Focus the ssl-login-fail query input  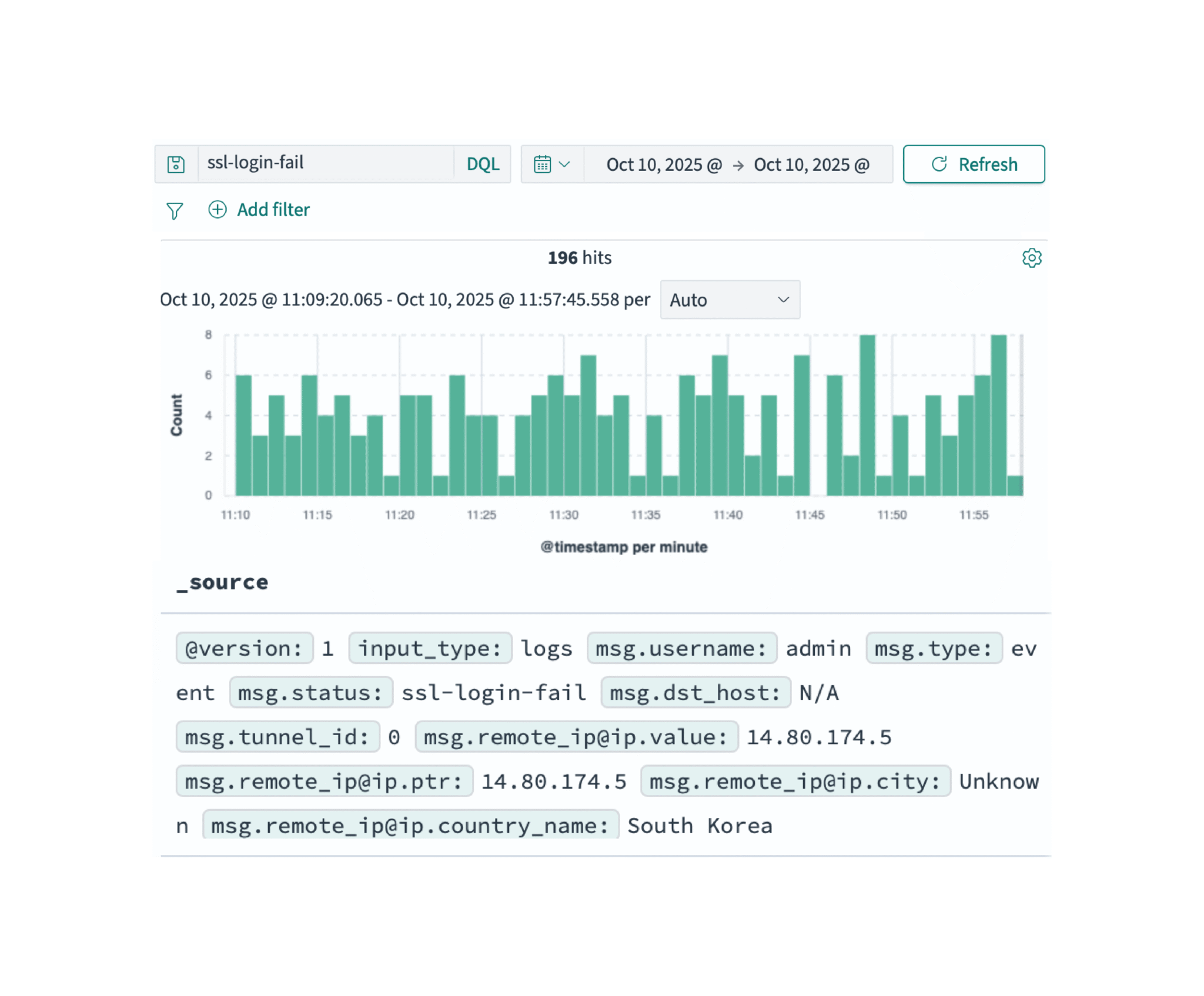coord(326,164)
